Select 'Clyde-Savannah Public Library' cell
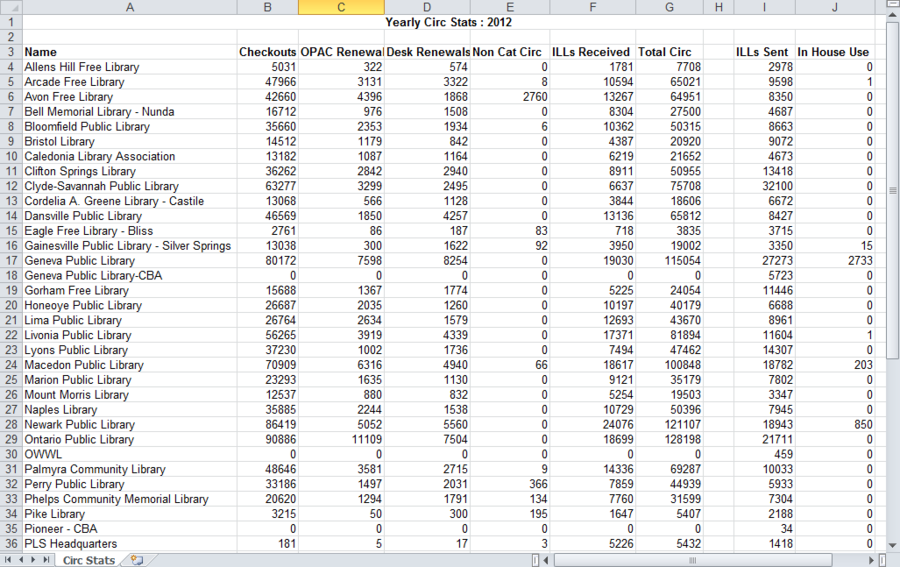The width and height of the screenshot is (900, 567). (130, 187)
